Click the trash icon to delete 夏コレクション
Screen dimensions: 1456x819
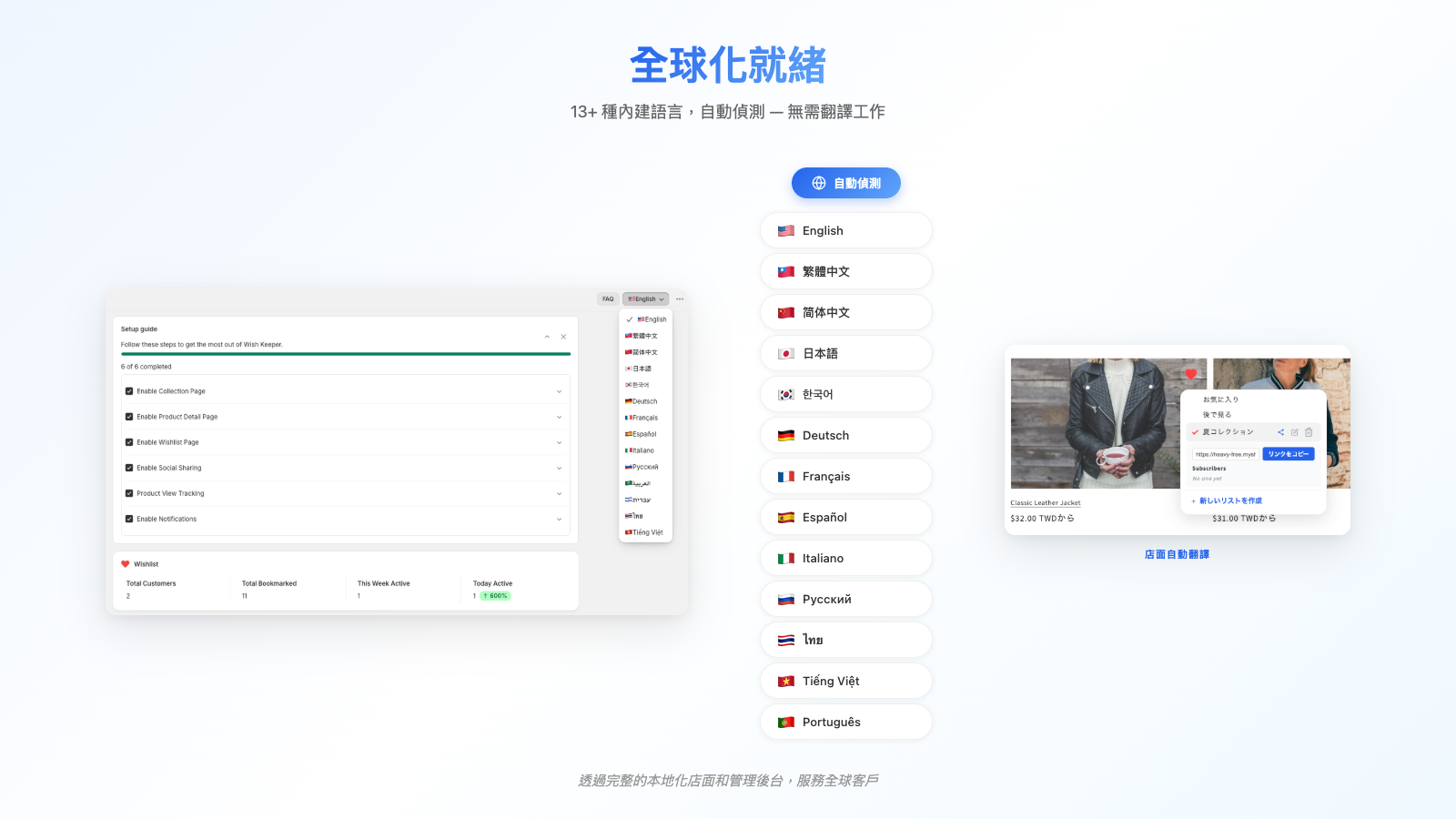(1308, 432)
